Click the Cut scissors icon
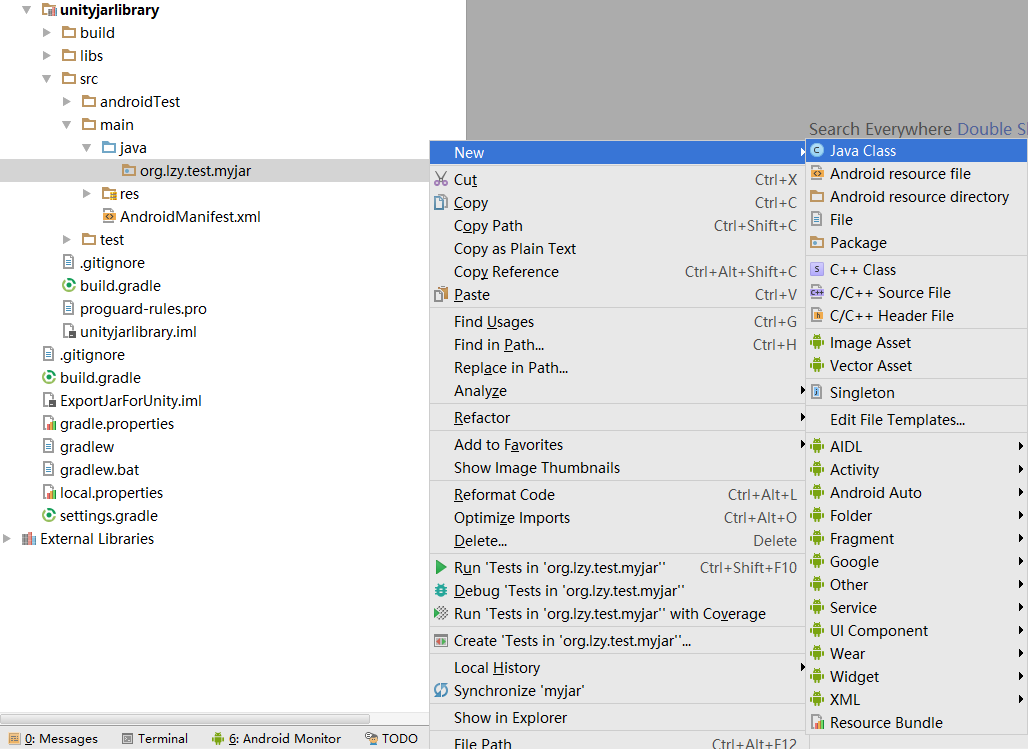The width and height of the screenshot is (1028, 749). 441,179
